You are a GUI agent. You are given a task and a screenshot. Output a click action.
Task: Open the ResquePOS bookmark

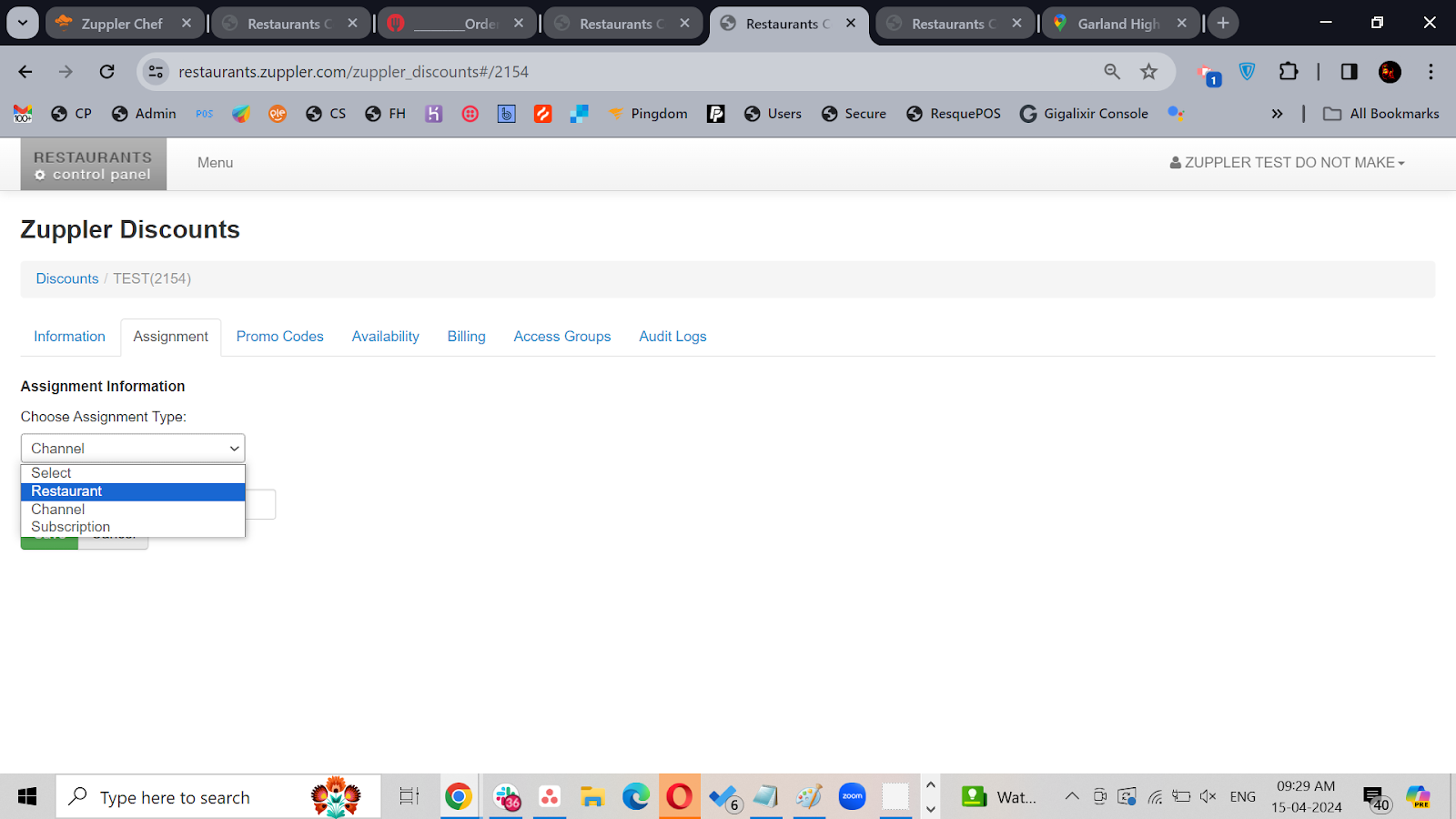pyautogui.click(x=955, y=114)
